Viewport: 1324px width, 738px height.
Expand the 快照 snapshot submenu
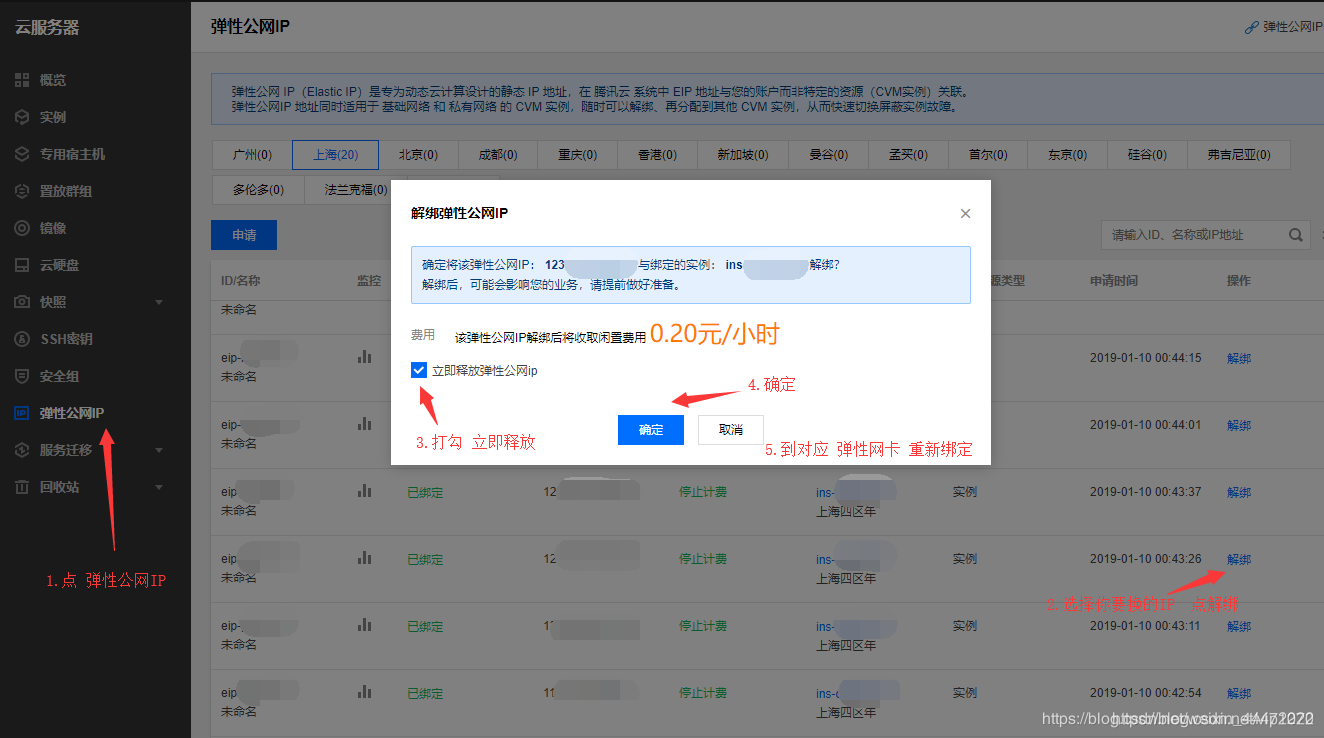pos(158,301)
